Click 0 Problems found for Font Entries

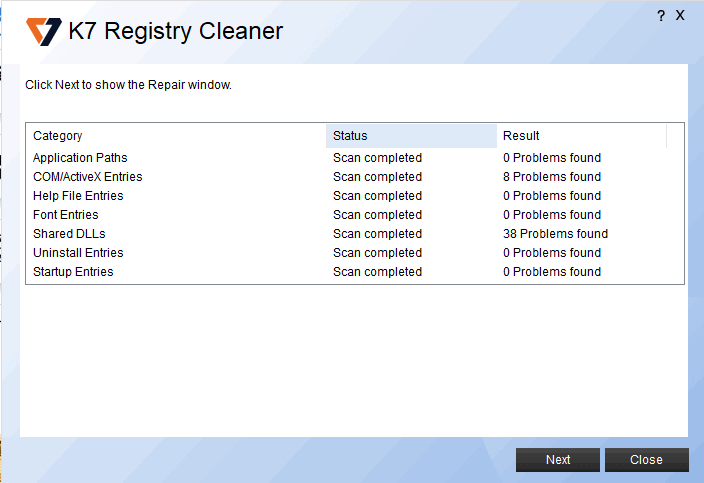[x=552, y=215]
